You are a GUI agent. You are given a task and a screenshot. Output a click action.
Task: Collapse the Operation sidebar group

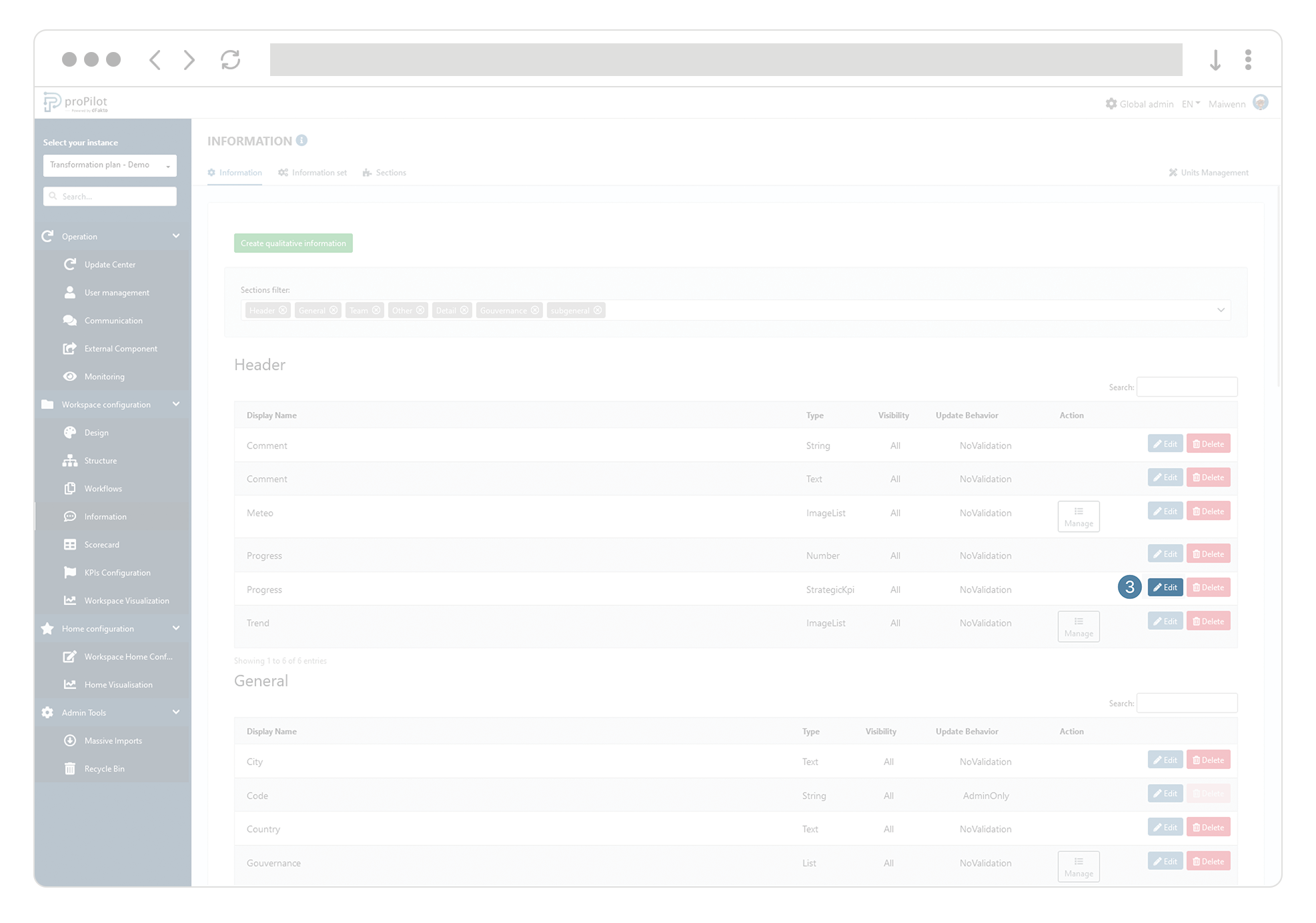(x=176, y=237)
